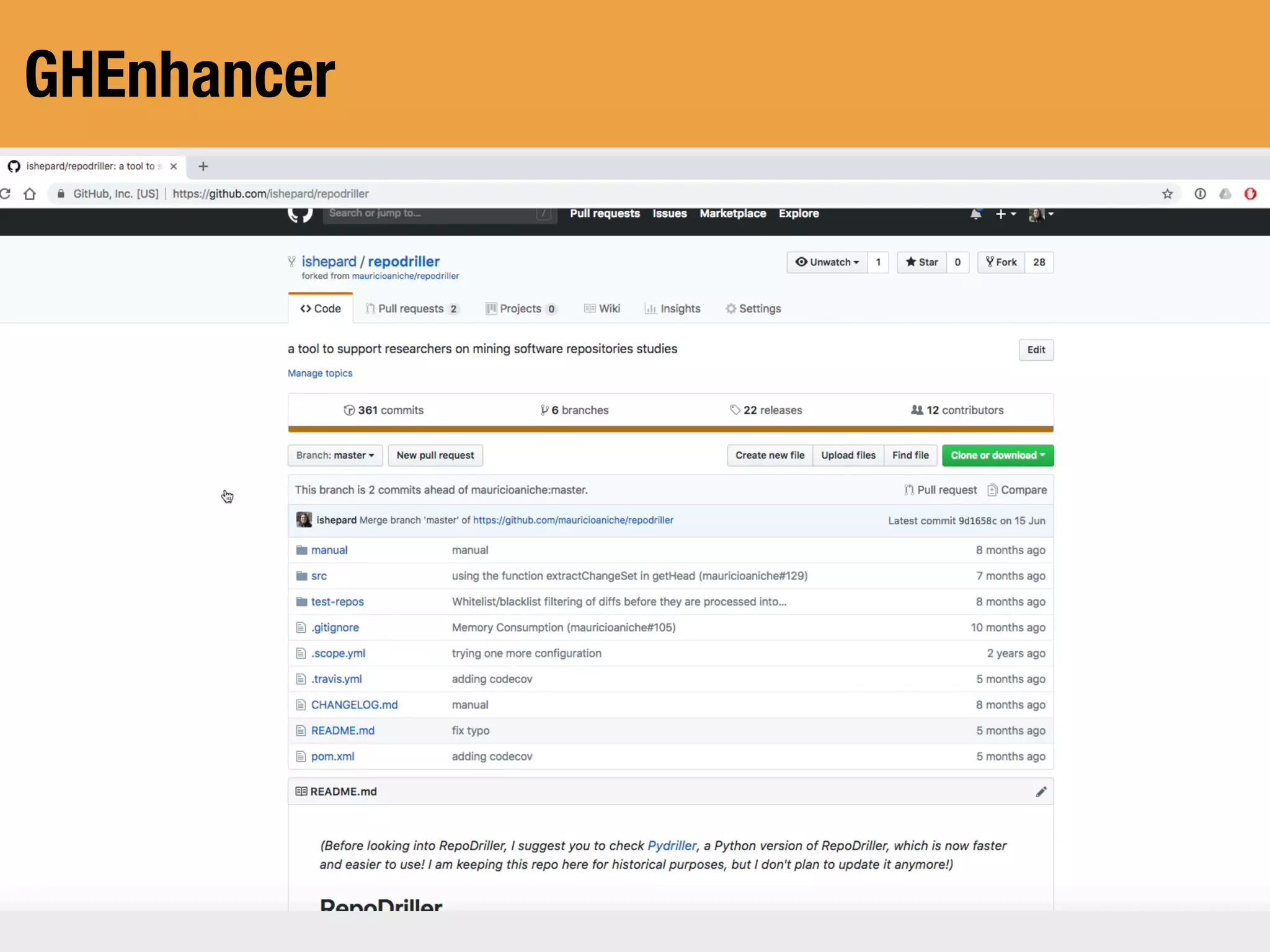Open the notifications bell icon
This screenshot has height=952, width=1270.
pyautogui.click(x=976, y=214)
